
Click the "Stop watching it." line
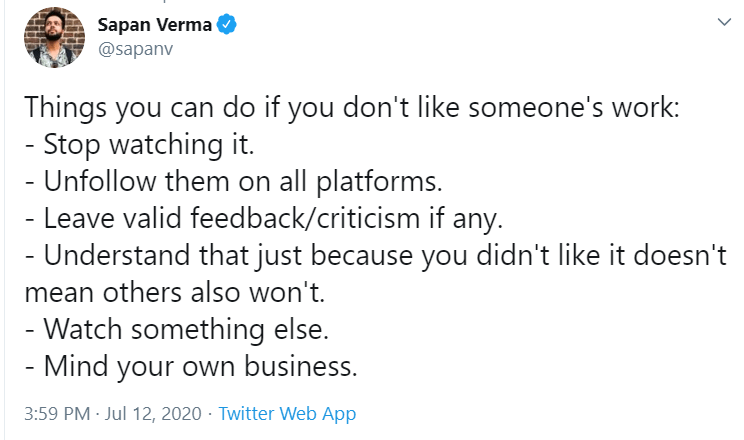(140, 144)
